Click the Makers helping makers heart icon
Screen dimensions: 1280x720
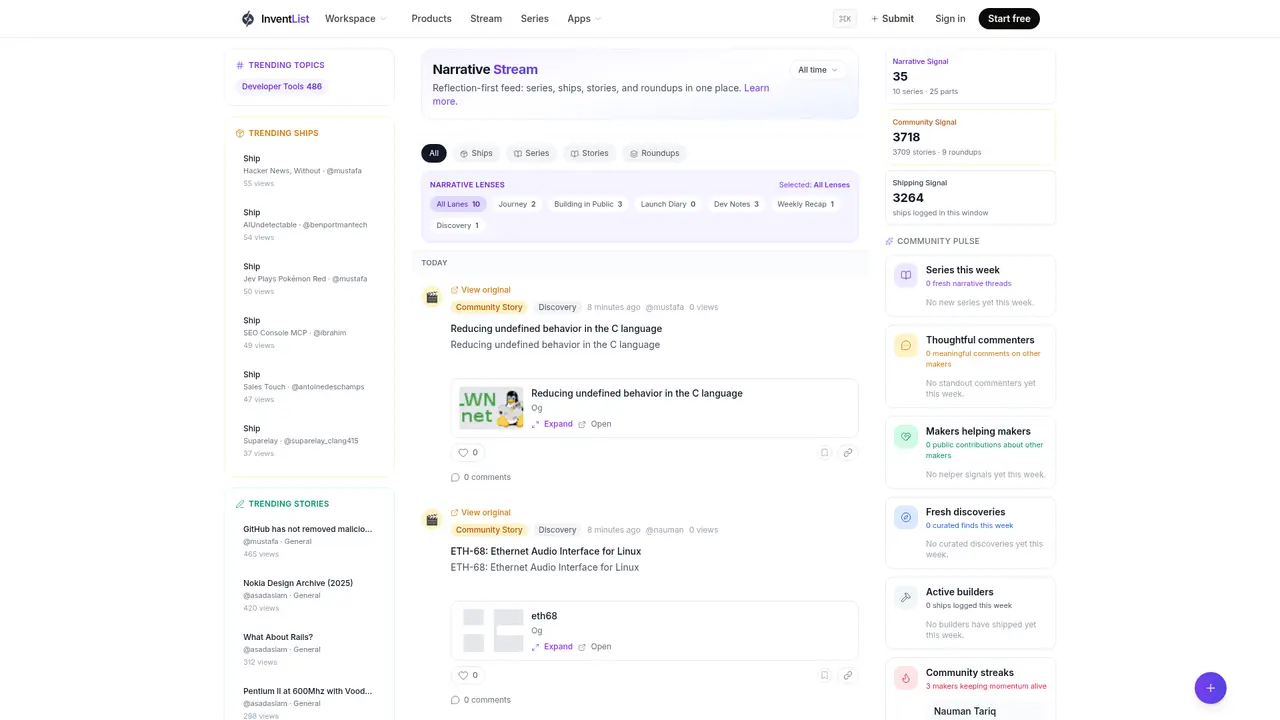click(906, 437)
